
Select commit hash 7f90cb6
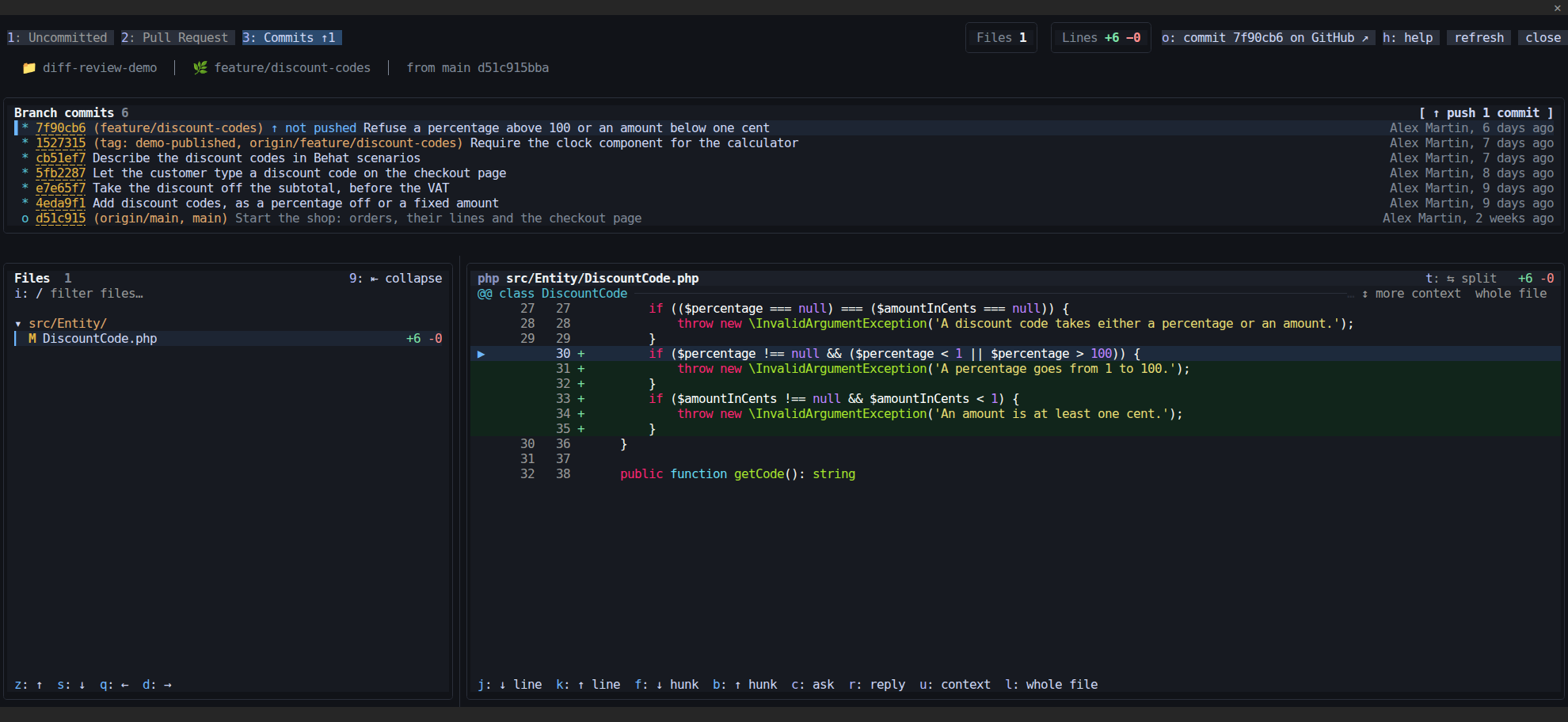click(60, 128)
